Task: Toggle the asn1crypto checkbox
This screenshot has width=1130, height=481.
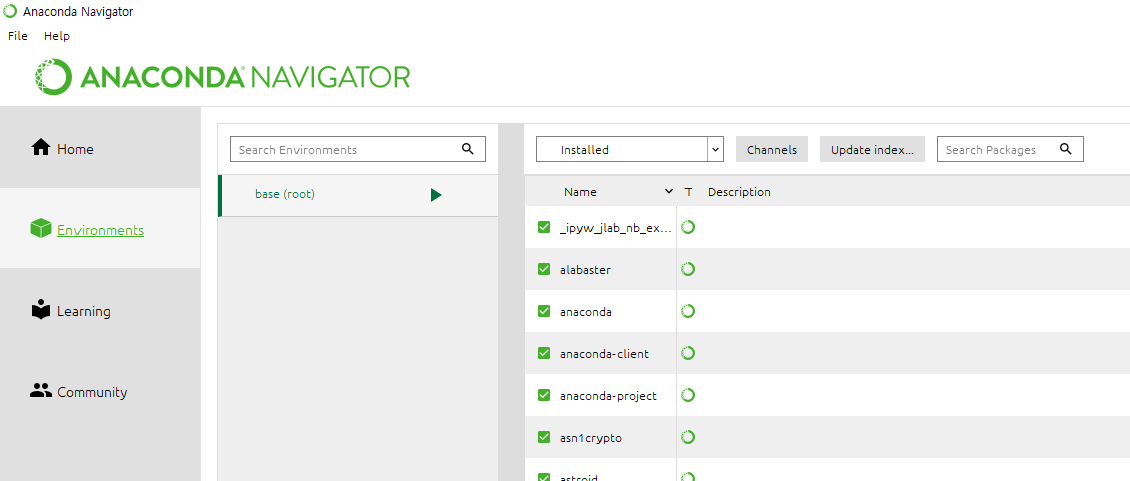Action: (544, 437)
